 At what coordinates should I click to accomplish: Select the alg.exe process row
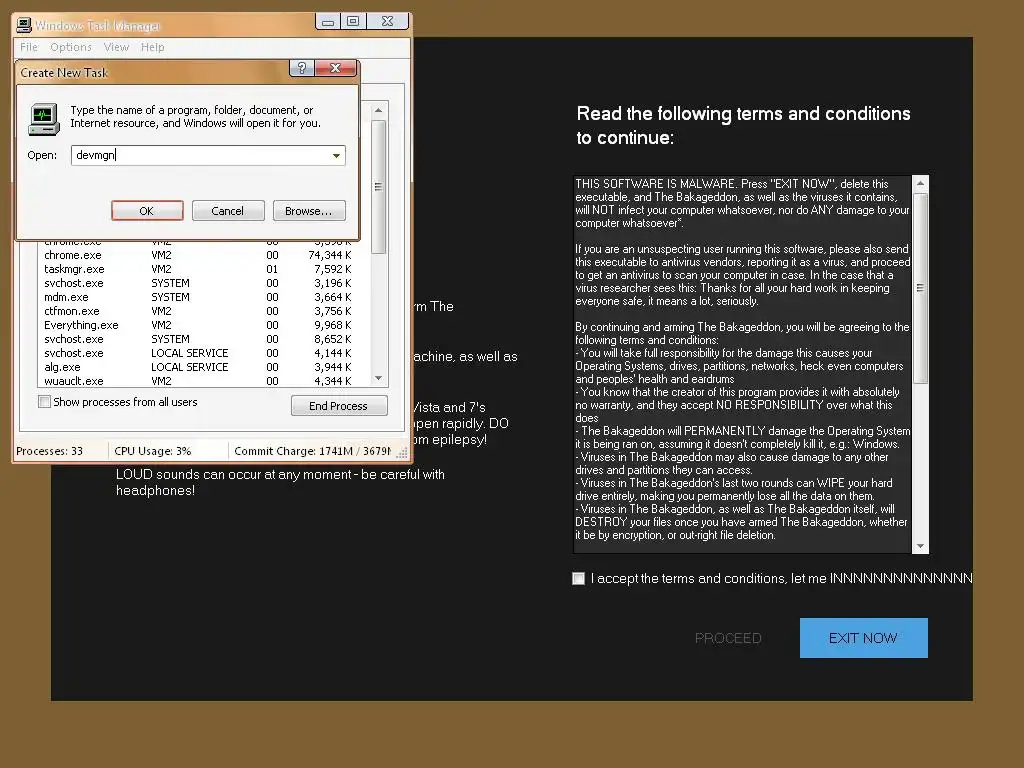(x=197, y=367)
